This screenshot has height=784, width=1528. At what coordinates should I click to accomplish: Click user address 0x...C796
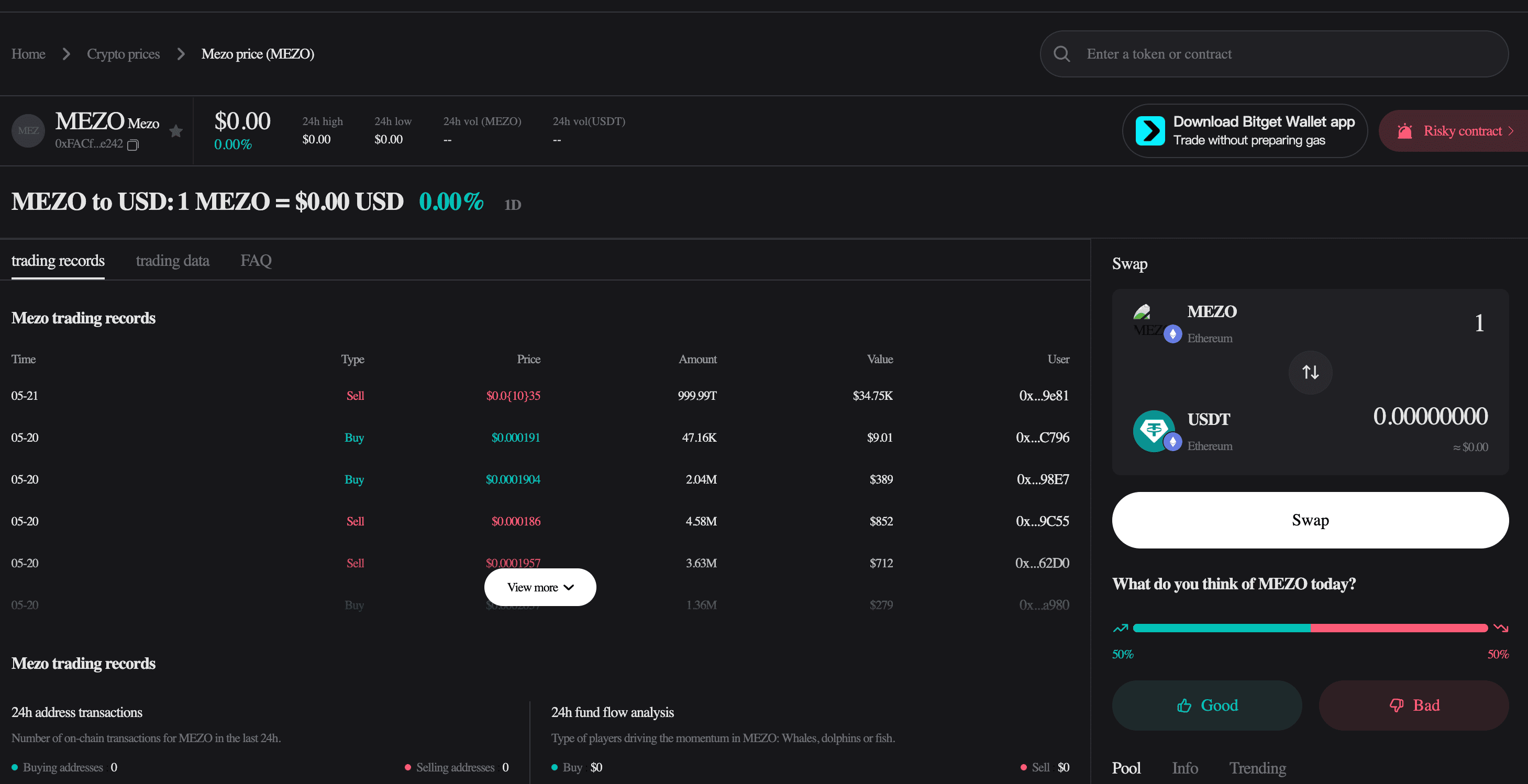tap(1043, 438)
